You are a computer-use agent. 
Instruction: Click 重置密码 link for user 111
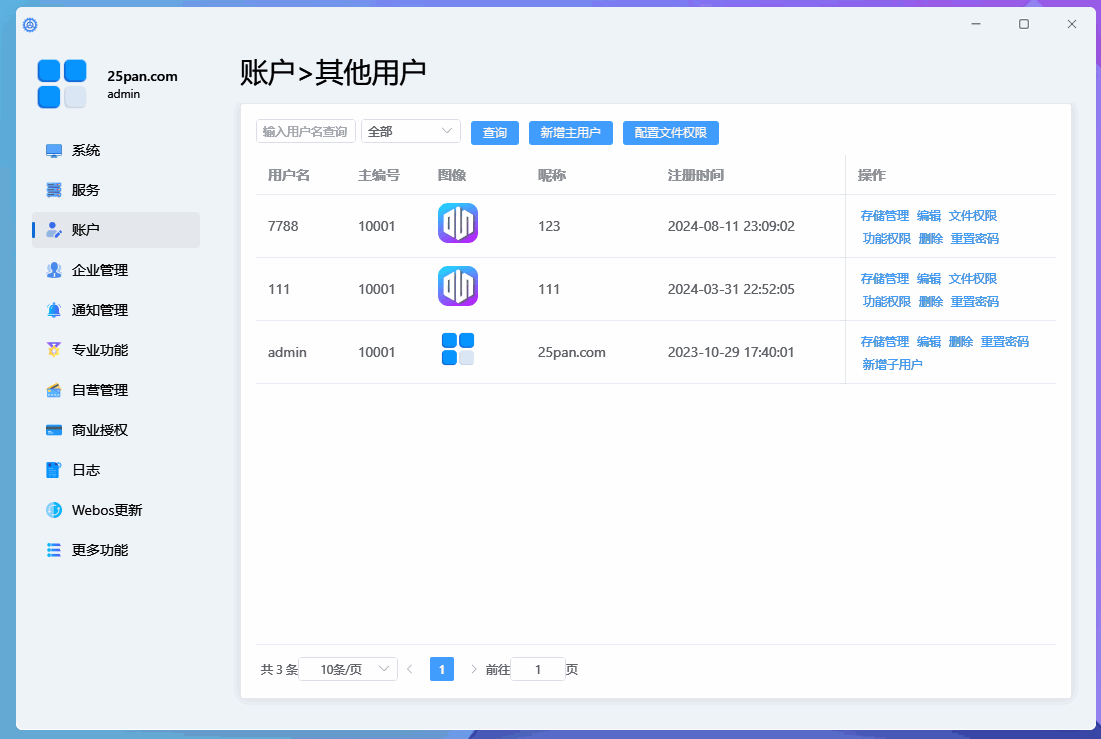974,302
